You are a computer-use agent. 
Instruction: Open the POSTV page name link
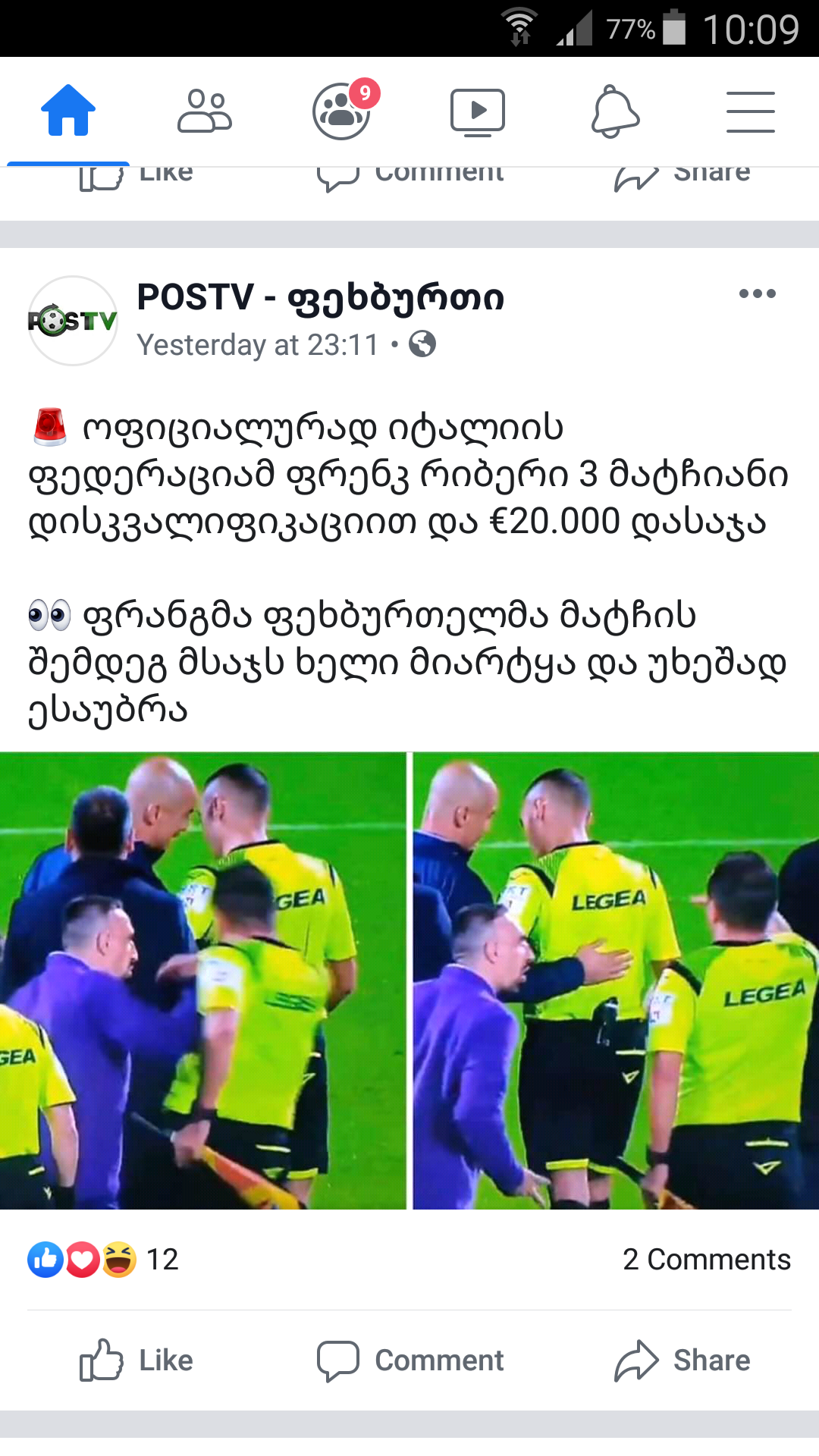[320, 297]
